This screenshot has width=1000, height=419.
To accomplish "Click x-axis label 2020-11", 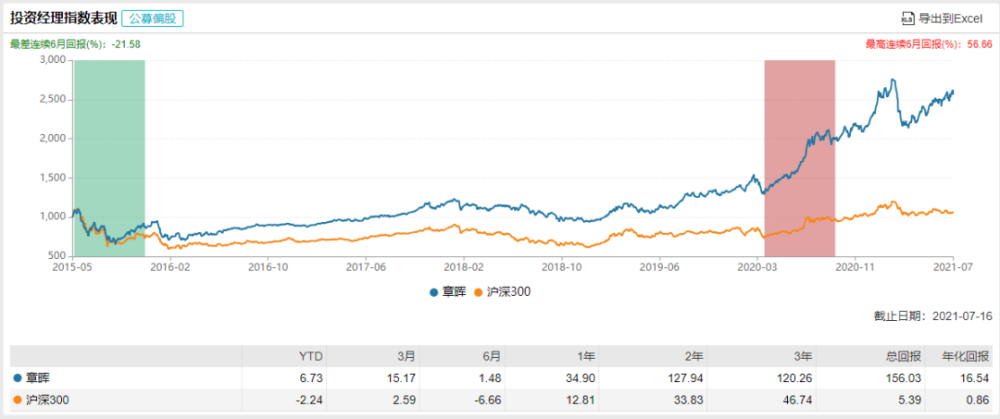I will [x=855, y=265].
